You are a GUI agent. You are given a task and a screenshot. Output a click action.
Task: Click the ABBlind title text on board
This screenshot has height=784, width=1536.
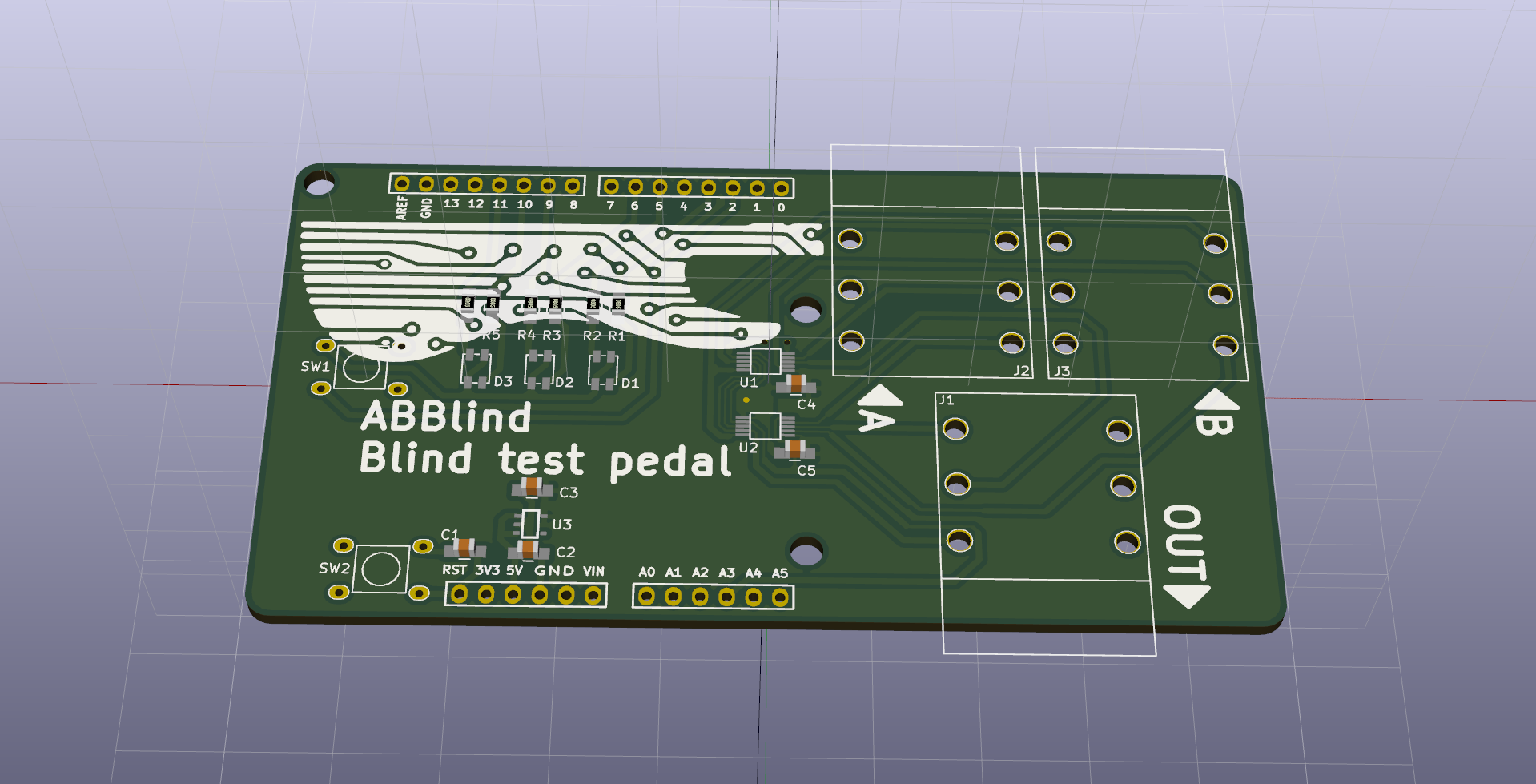pyautogui.click(x=446, y=416)
